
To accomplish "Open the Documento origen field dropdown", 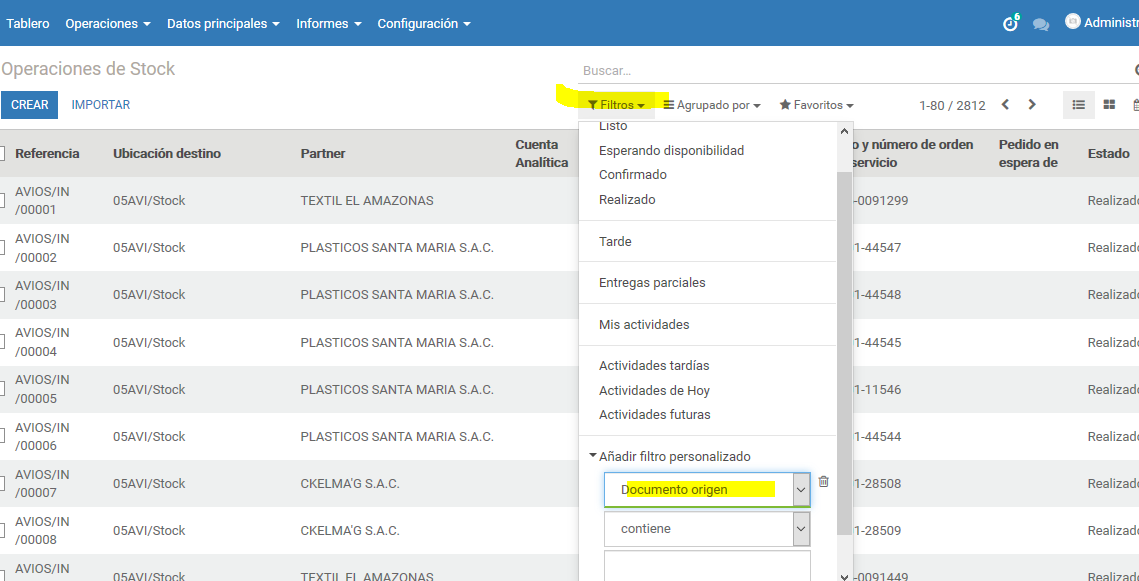I will (706, 490).
